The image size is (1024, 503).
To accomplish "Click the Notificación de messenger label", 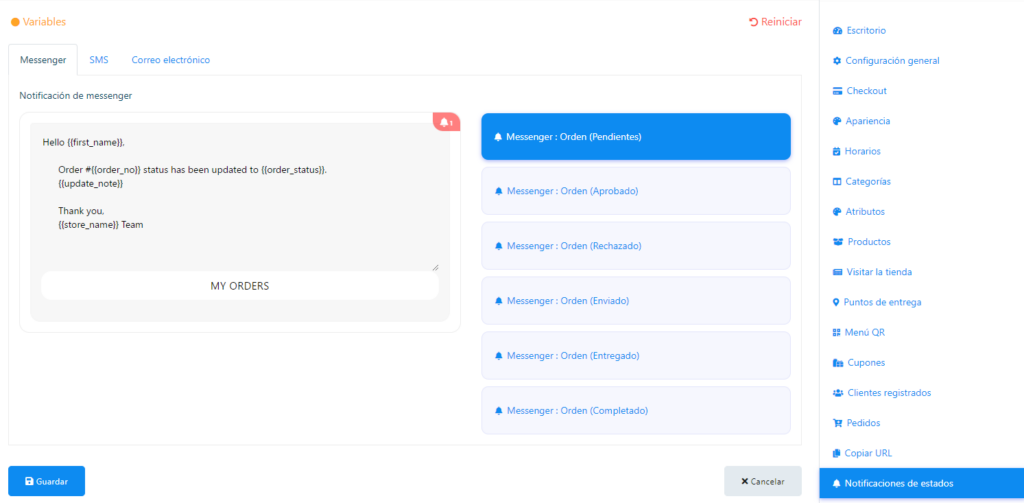I will coord(76,95).
